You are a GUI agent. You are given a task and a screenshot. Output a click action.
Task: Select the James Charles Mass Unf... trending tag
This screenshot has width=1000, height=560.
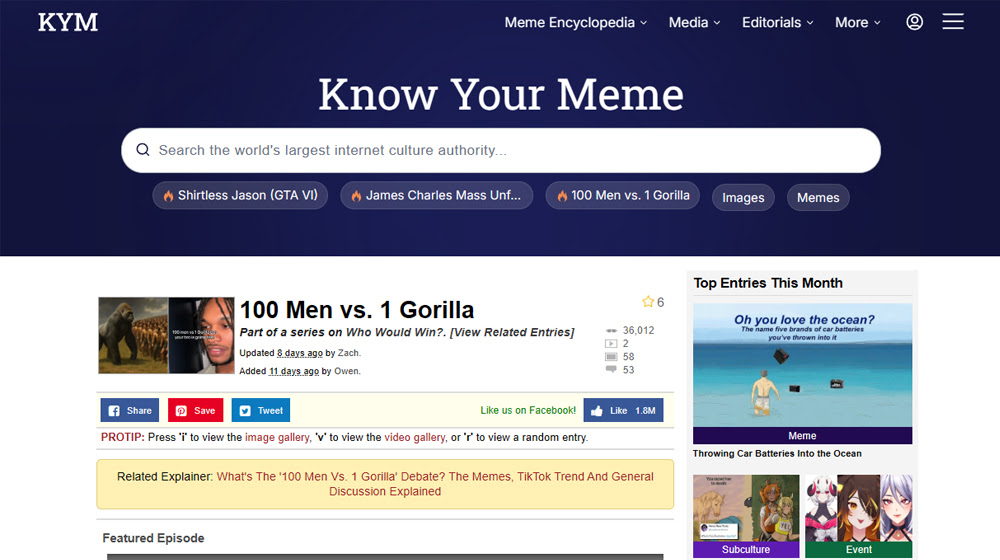[436, 195]
